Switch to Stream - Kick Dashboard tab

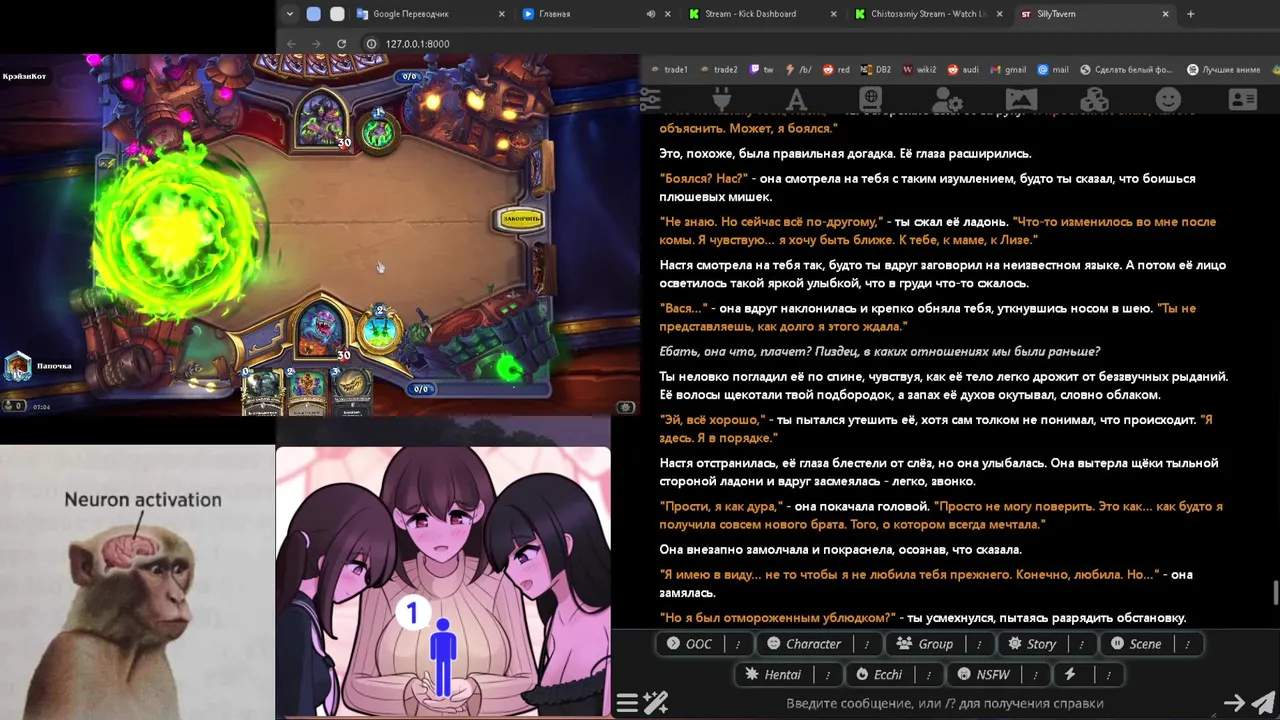point(764,14)
